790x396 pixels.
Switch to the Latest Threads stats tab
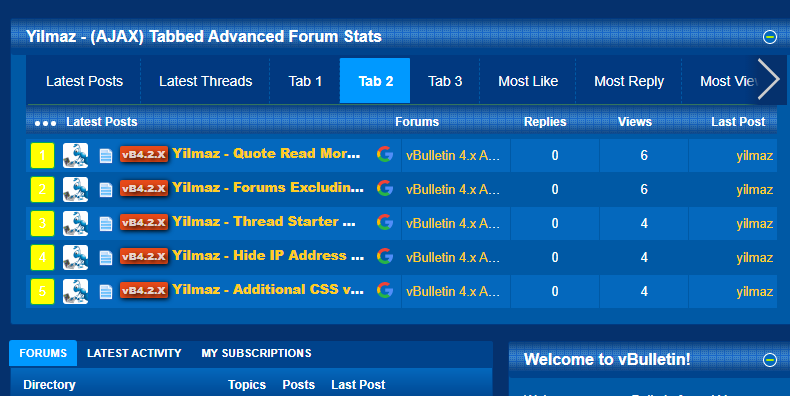tap(206, 81)
